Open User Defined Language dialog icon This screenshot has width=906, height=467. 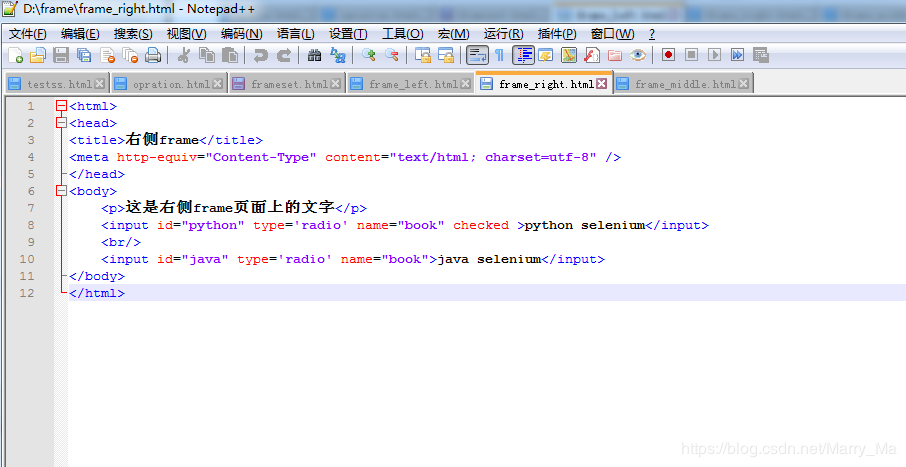545,55
